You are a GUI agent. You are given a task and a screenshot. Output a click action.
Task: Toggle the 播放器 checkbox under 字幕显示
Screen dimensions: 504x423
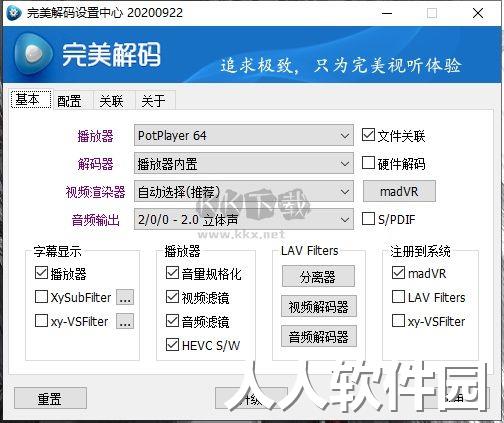click(41, 273)
